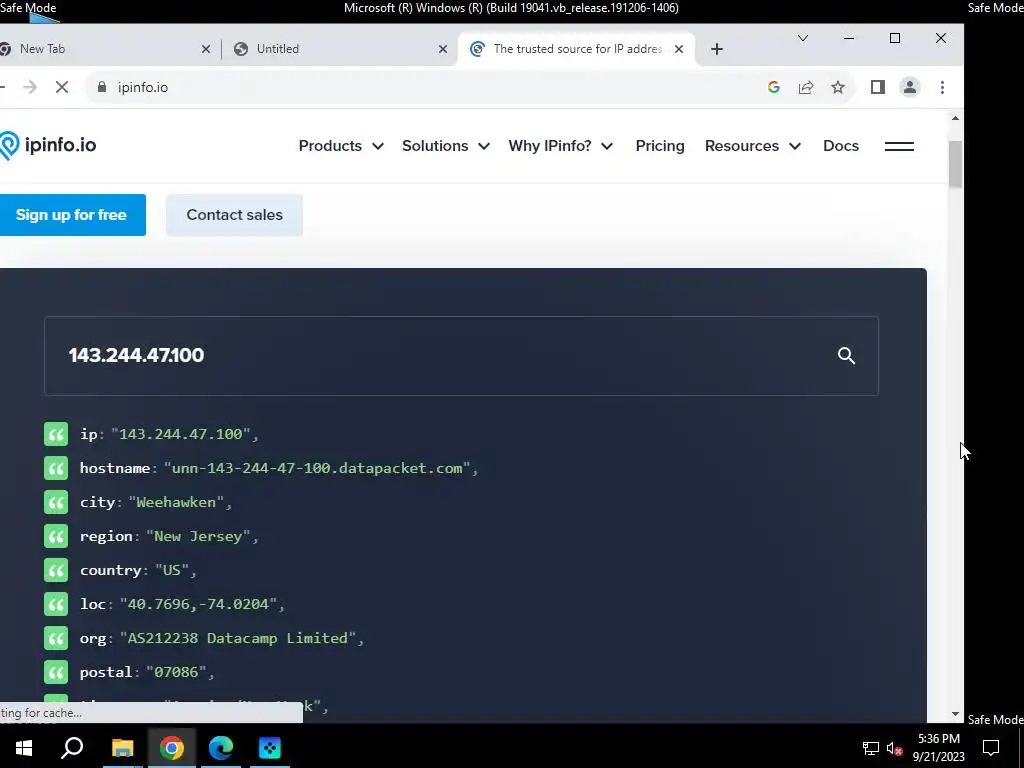Open Windows taskbar search
The height and width of the screenshot is (768, 1024).
(x=72, y=747)
